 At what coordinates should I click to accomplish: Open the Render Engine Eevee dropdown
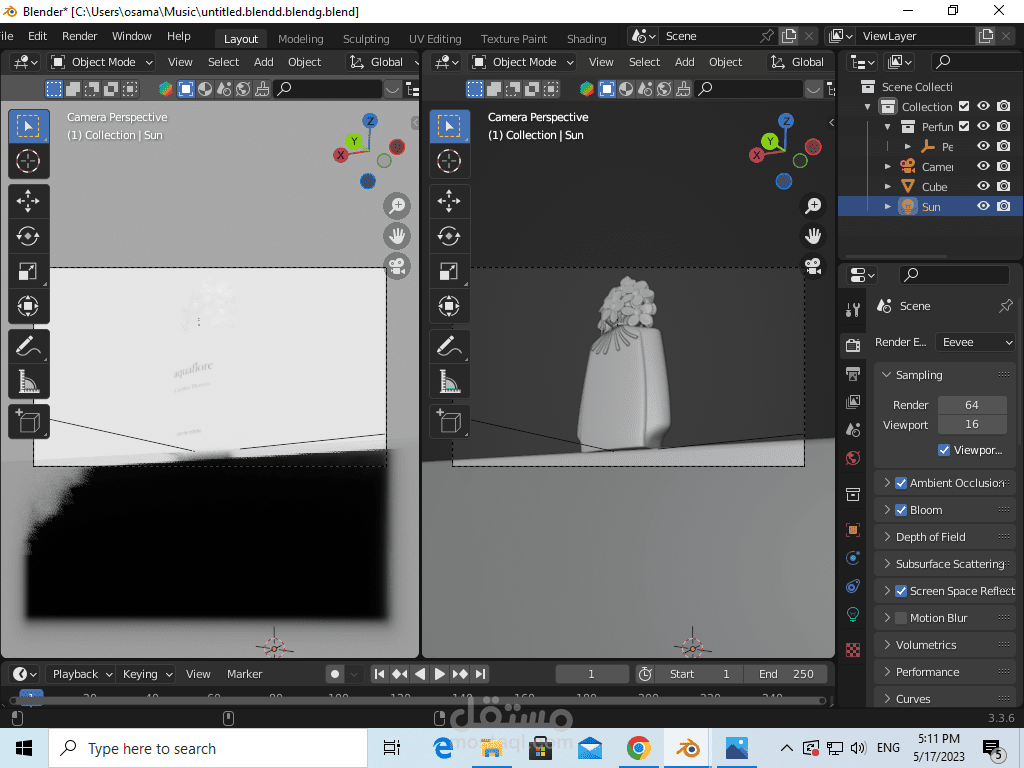(976, 342)
